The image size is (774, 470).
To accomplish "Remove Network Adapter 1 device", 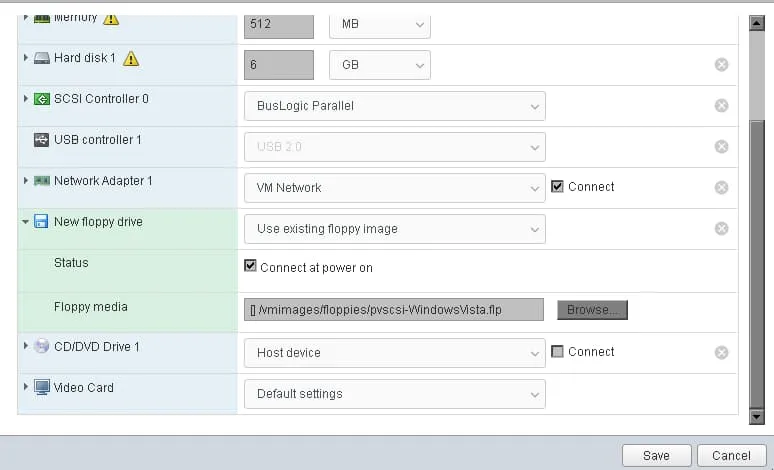I will (721, 188).
